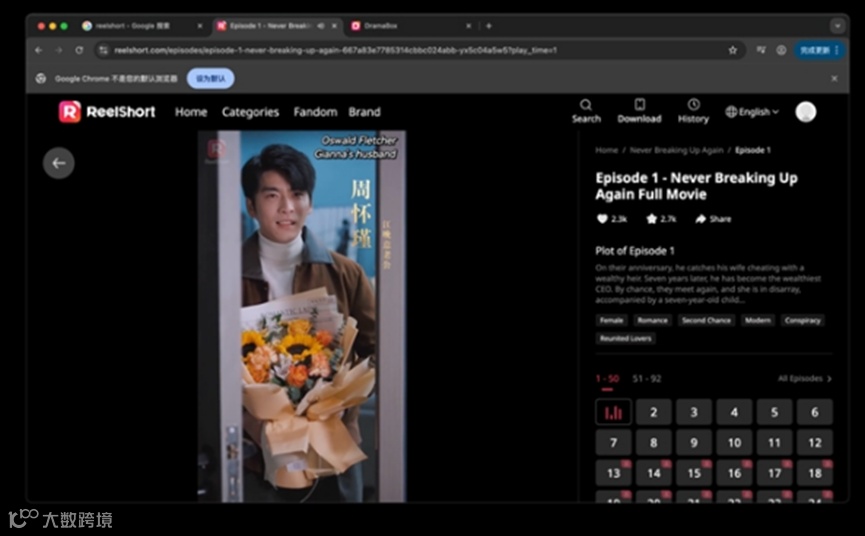Play episode 12
Image resolution: width=865 pixels, height=536 pixels.
[x=815, y=442]
